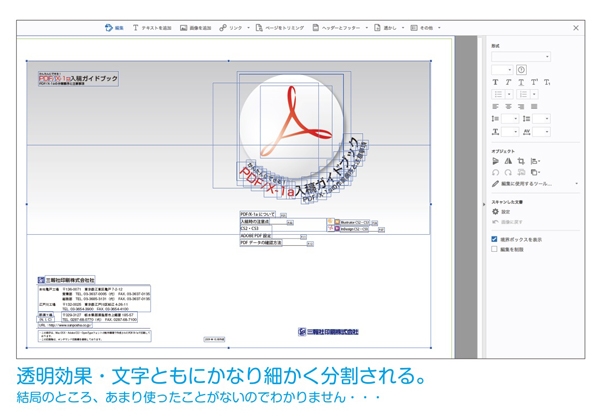Image resolution: width=600 pixels, height=420 pixels.
Task: Select the top-left 入稿ガイドブック title box
Action: (x=78, y=78)
